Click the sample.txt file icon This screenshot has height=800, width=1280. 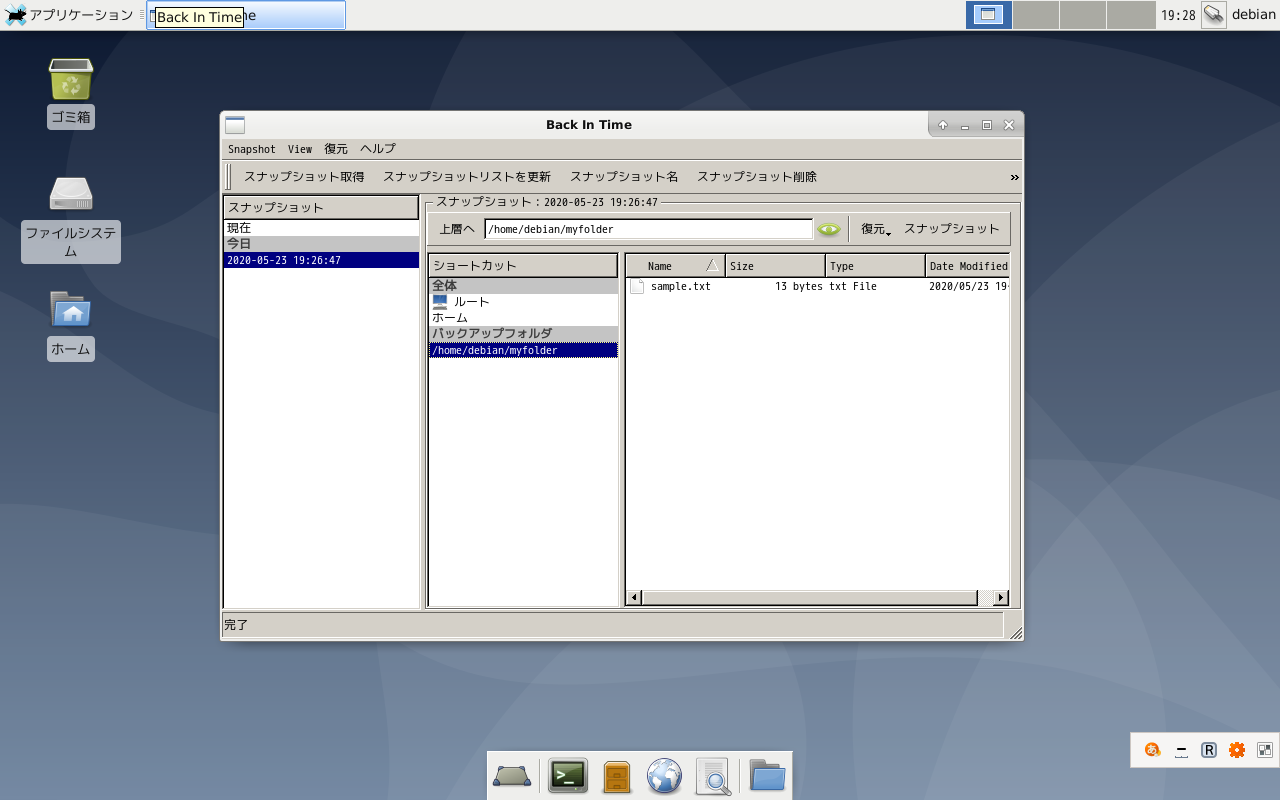pyautogui.click(x=637, y=286)
